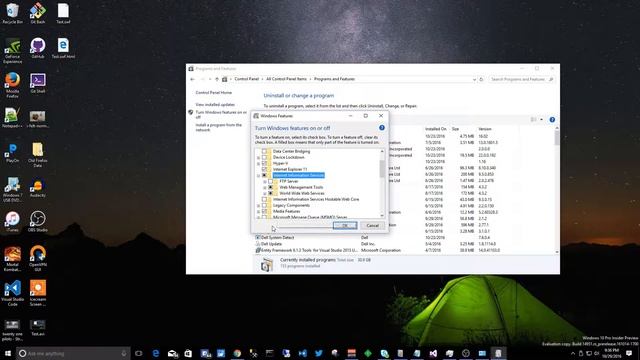Select the Icecream Screen Recorder desktop icon
The image size is (640, 360).
point(38,293)
